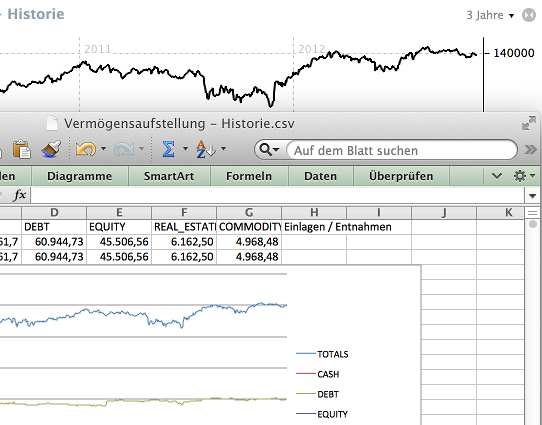Screen dimensions: 542x425
Task: Open the Formeln ribbon tab
Action: coord(249,176)
